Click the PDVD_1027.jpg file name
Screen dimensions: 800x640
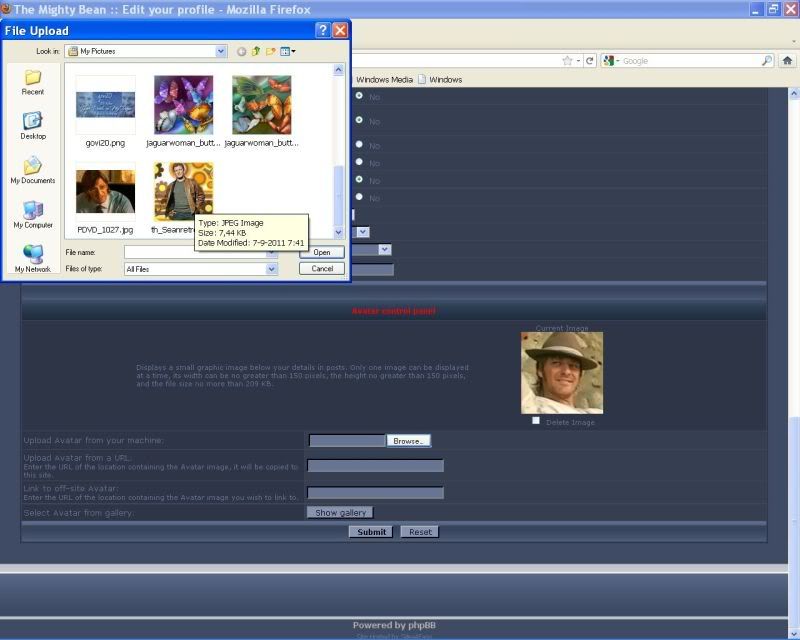coord(105,230)
